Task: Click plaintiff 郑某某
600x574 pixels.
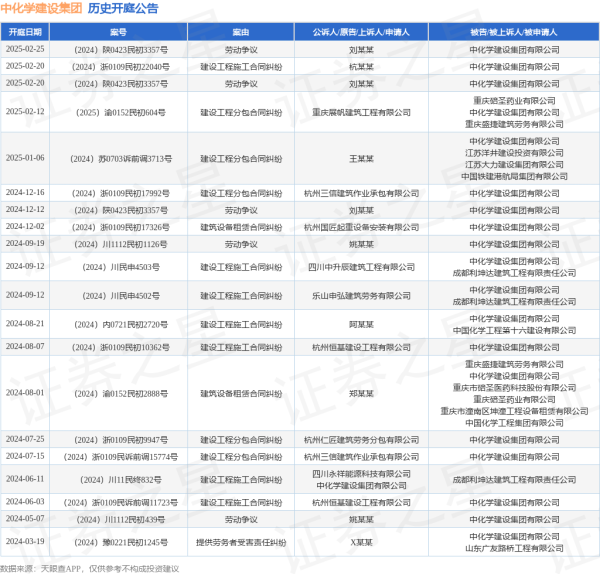Action: [x=361, y=394]
